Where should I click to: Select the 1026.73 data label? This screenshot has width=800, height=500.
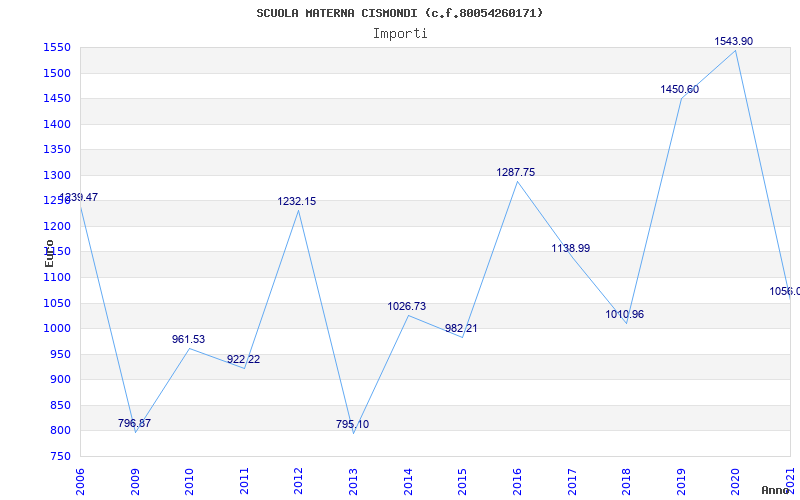point(406,306)
